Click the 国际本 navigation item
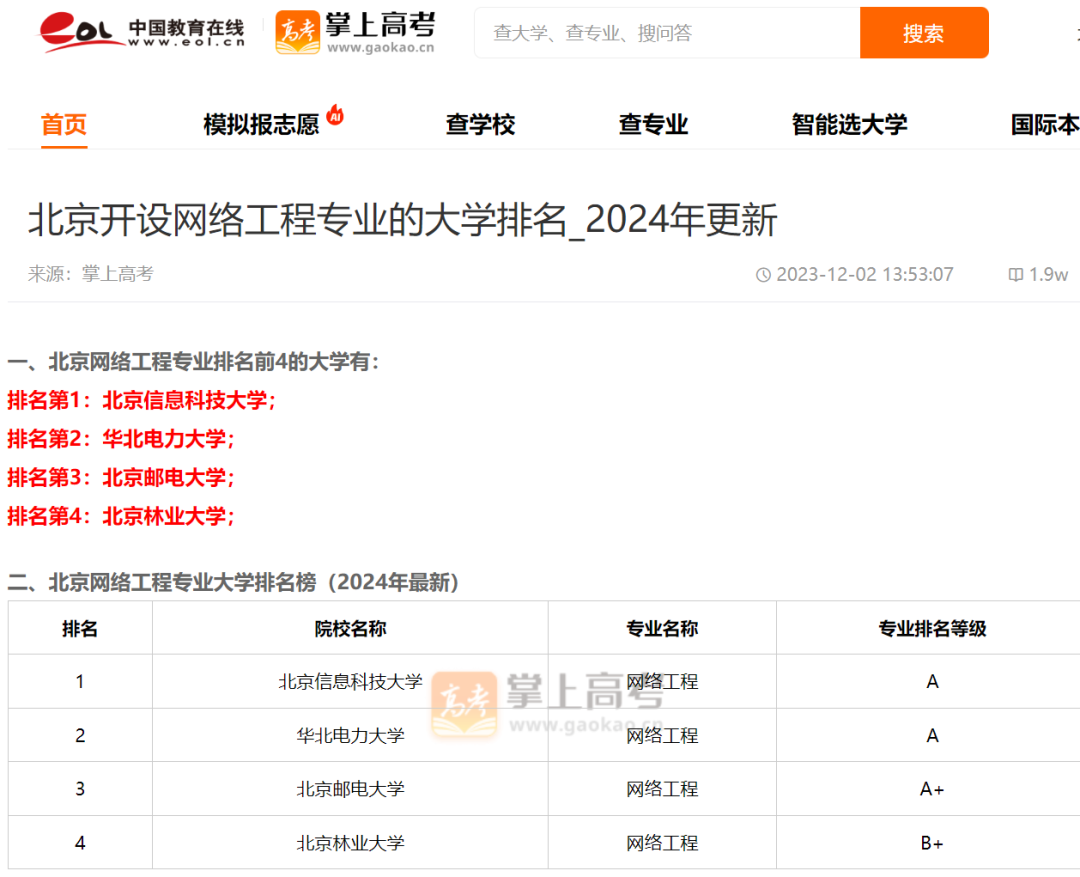 [1044, 125]
